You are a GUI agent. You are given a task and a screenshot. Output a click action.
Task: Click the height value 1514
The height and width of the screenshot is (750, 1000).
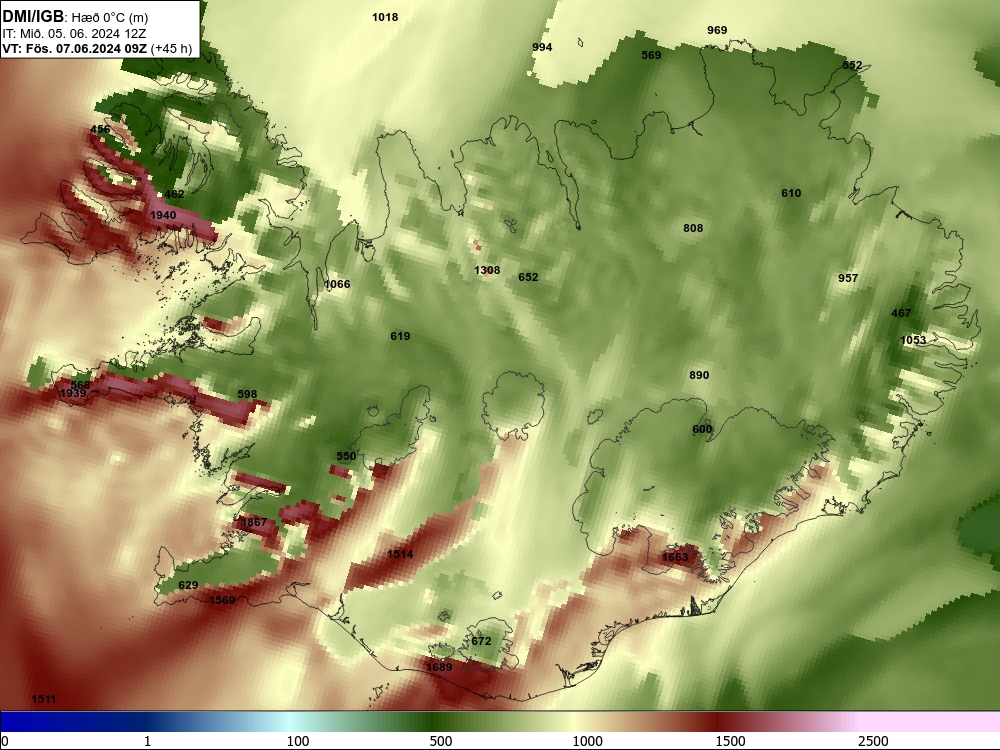[x=400, y=554]
